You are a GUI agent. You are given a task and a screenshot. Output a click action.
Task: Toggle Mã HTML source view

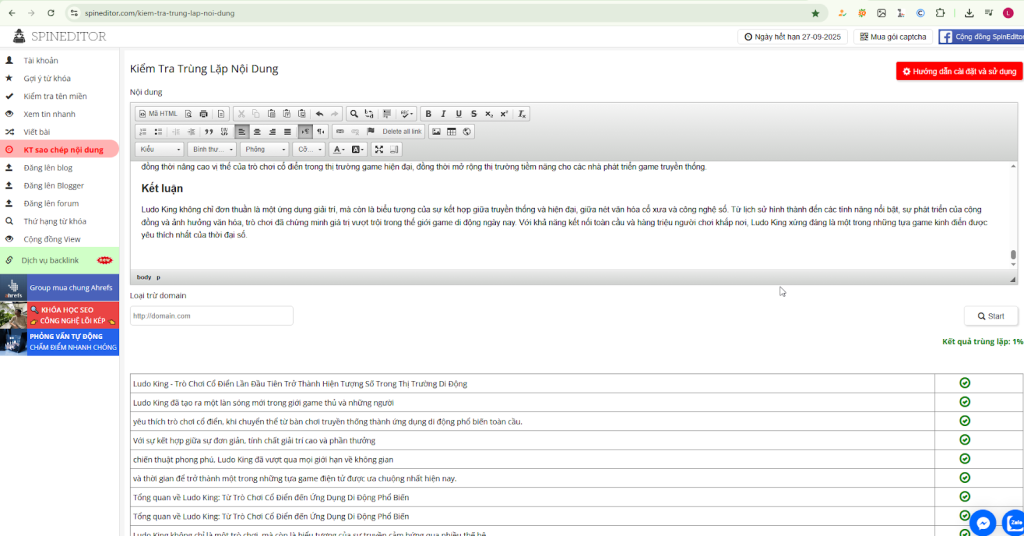158,114
